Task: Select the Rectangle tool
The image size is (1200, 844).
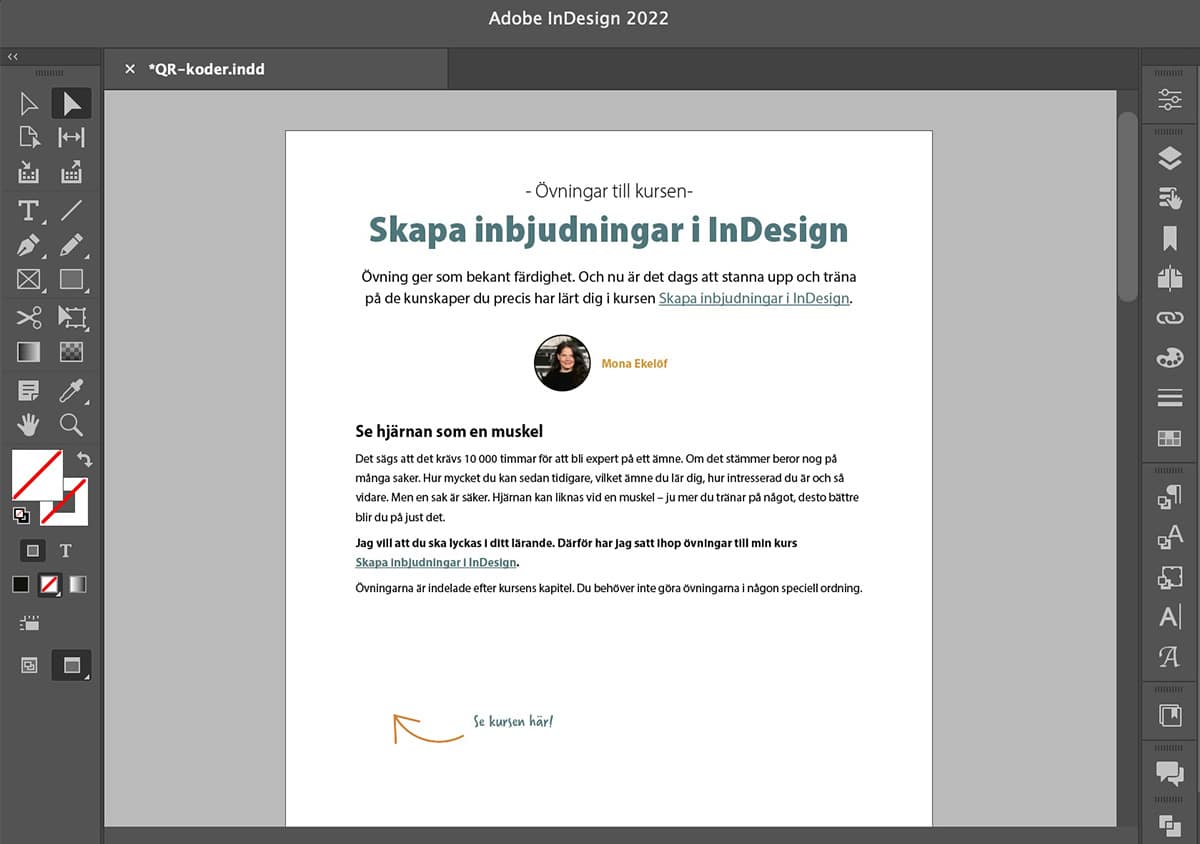Action: [71, 280]
